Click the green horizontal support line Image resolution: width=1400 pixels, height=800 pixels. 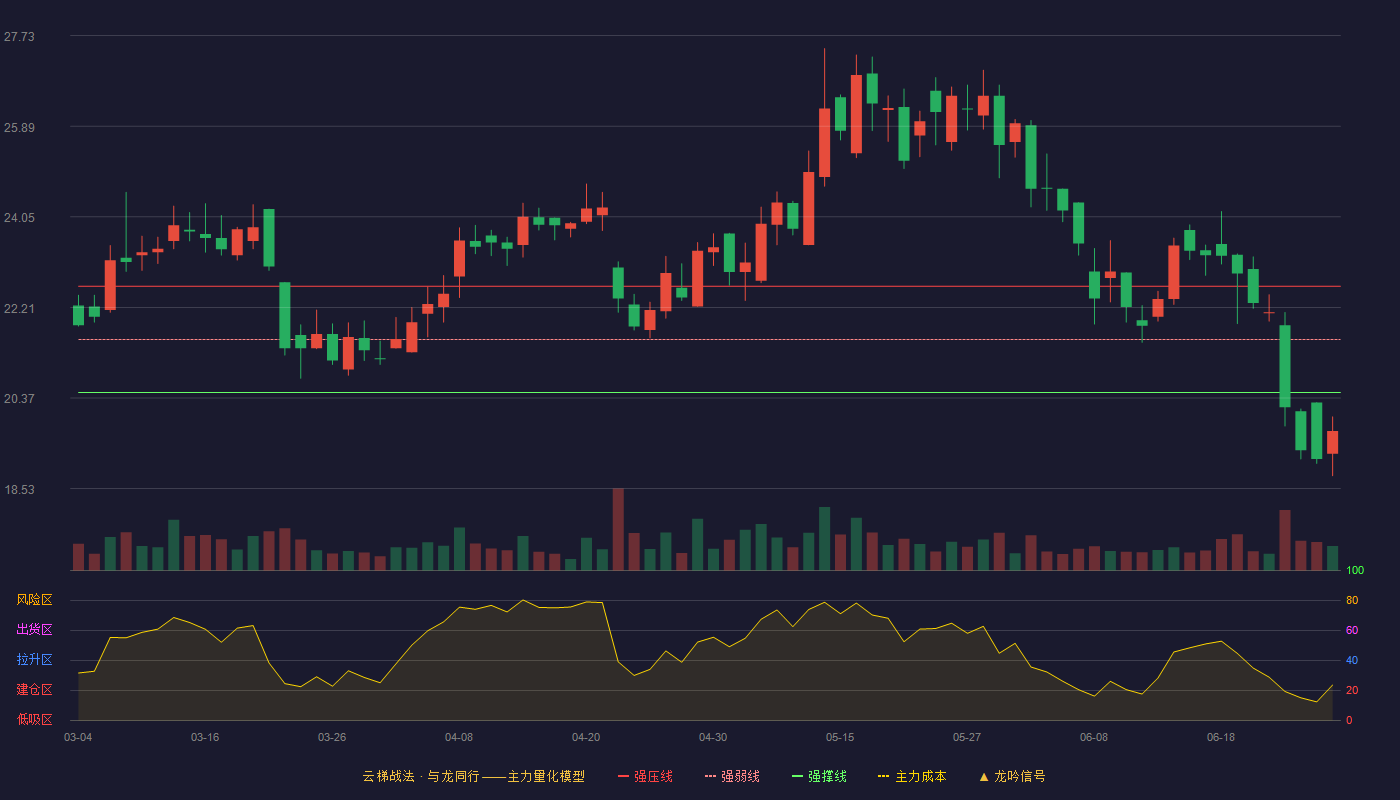(x=709, y=393)
